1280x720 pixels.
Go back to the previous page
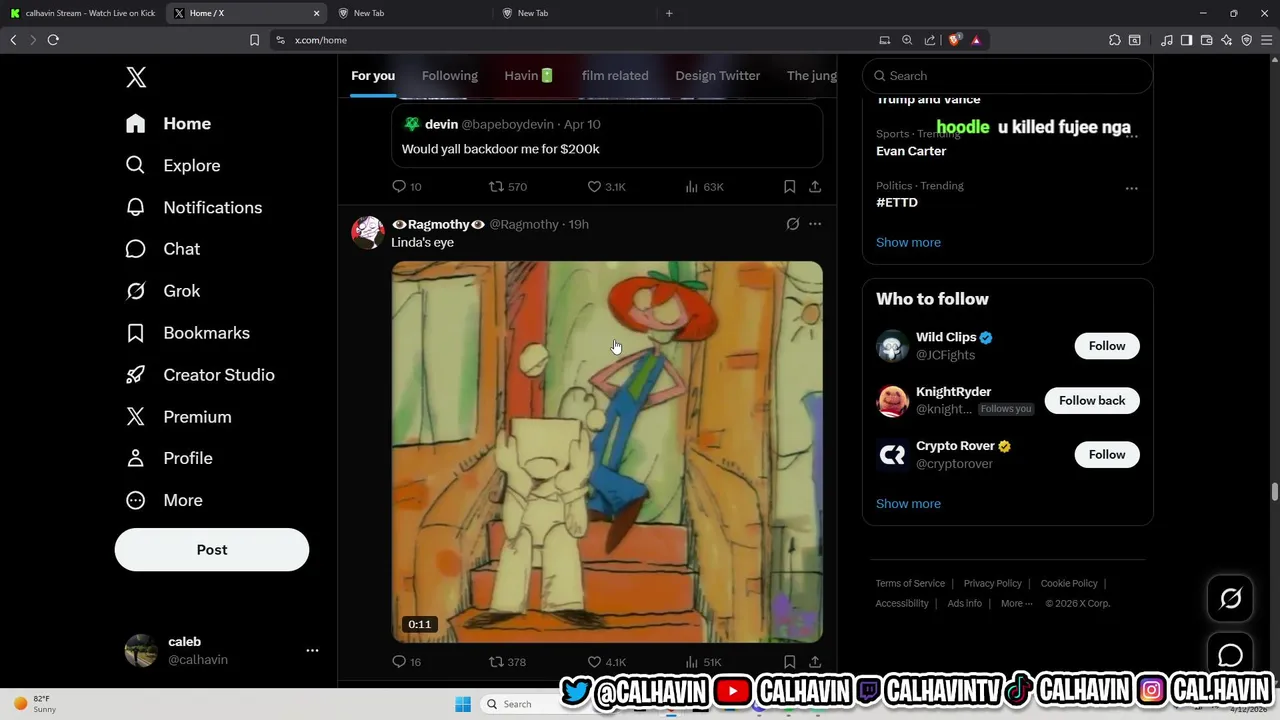(13, 40)
